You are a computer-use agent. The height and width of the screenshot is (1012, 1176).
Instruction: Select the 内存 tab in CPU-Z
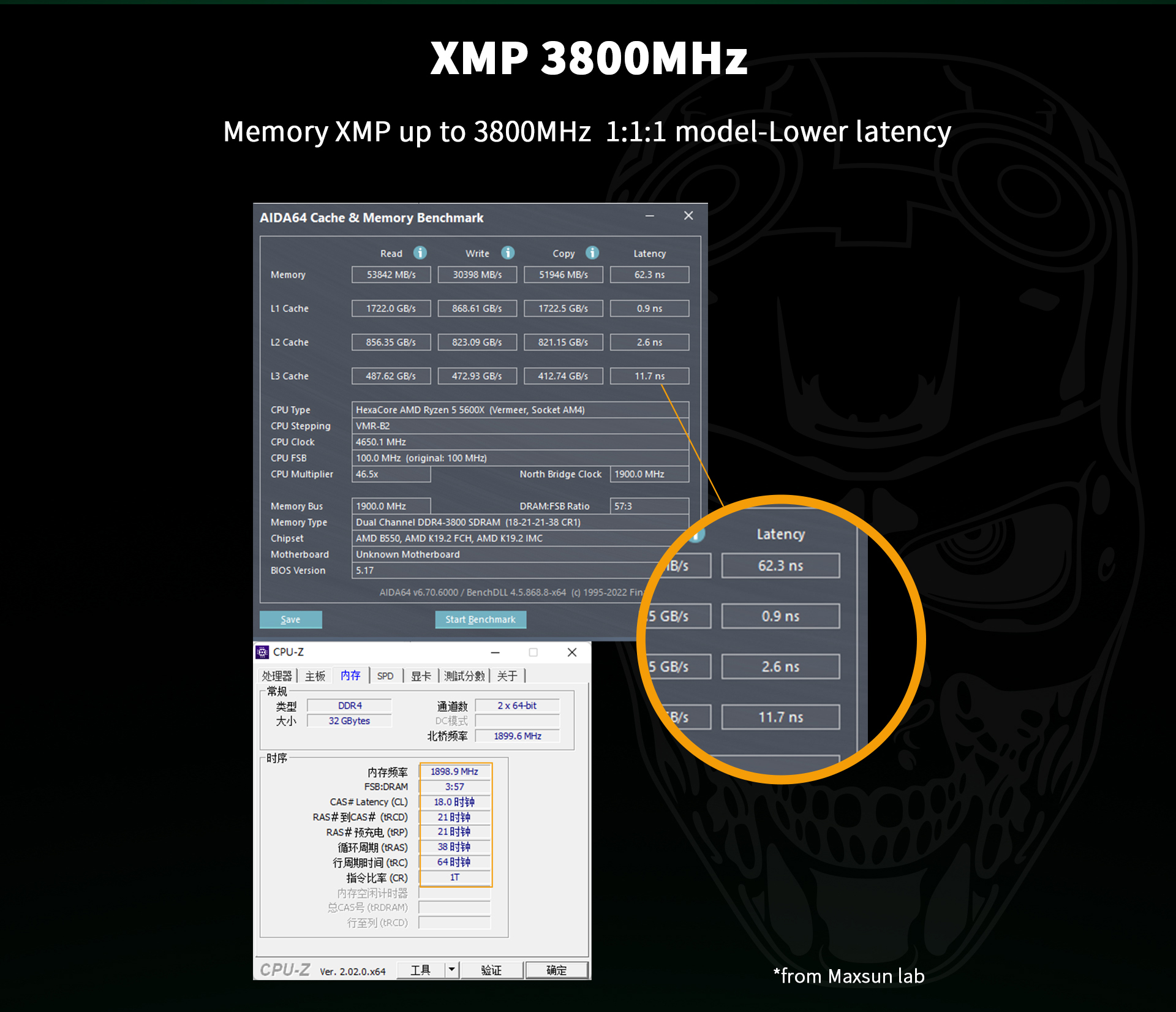350,675
